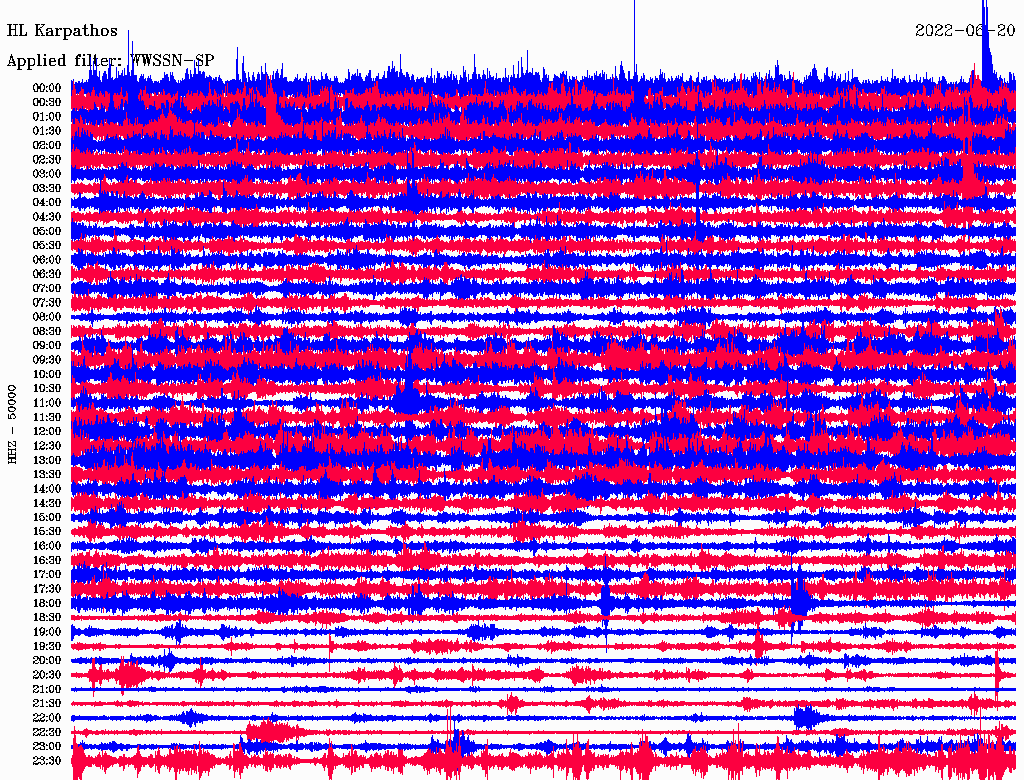Click the 14:00 time label
Screen dimensions: 1024x780
point(47,489)
